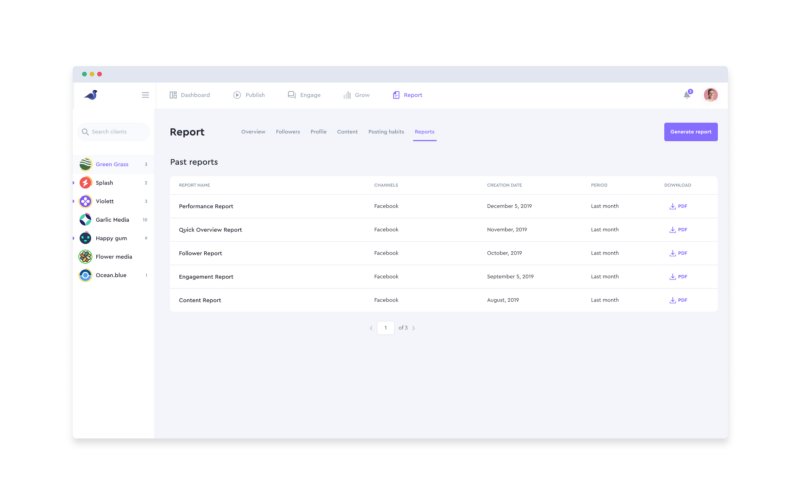Switch to the Profile tab
The width and height of the screenshot is (800, 504).
point(318,132)
